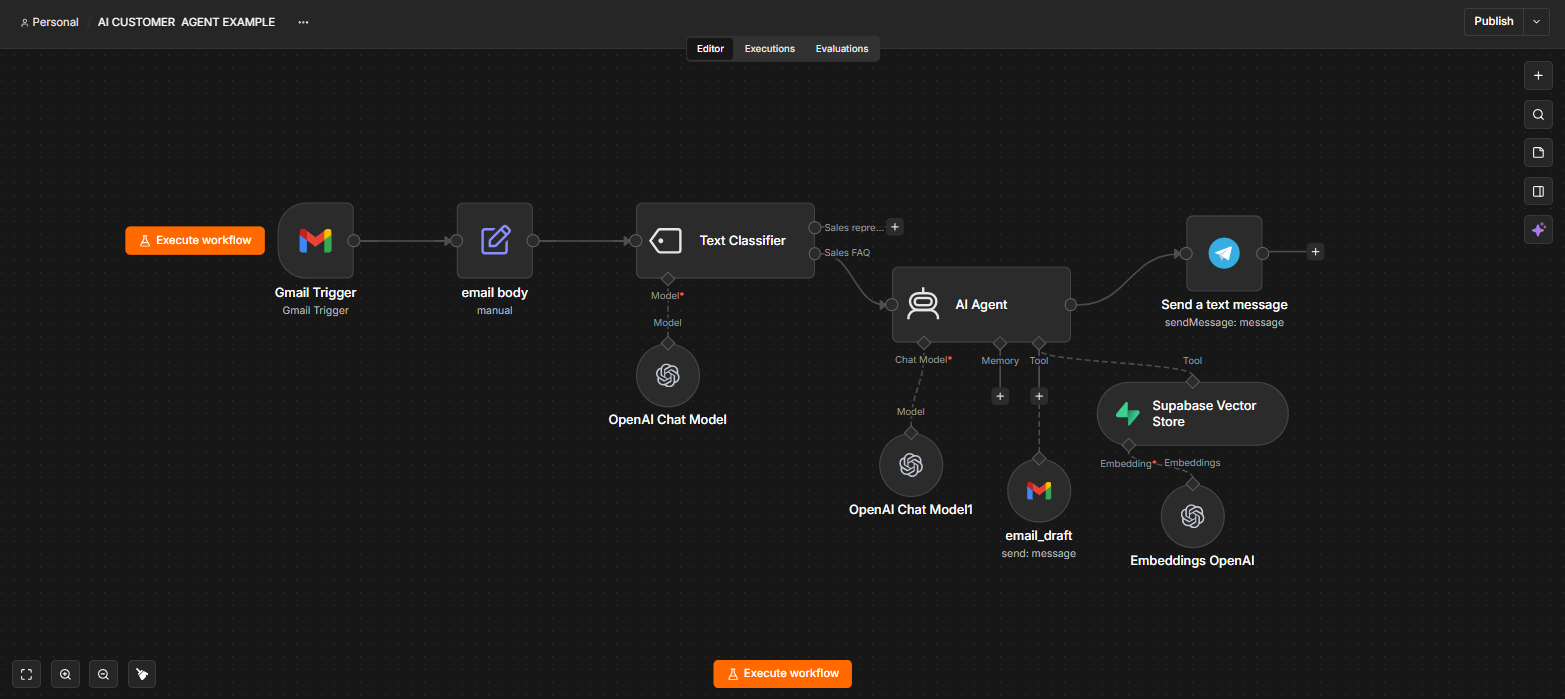The width and height of the screenshot is (1565, 699).
Task: Click the bottom Execute workflow button
Action: point(782,674)
